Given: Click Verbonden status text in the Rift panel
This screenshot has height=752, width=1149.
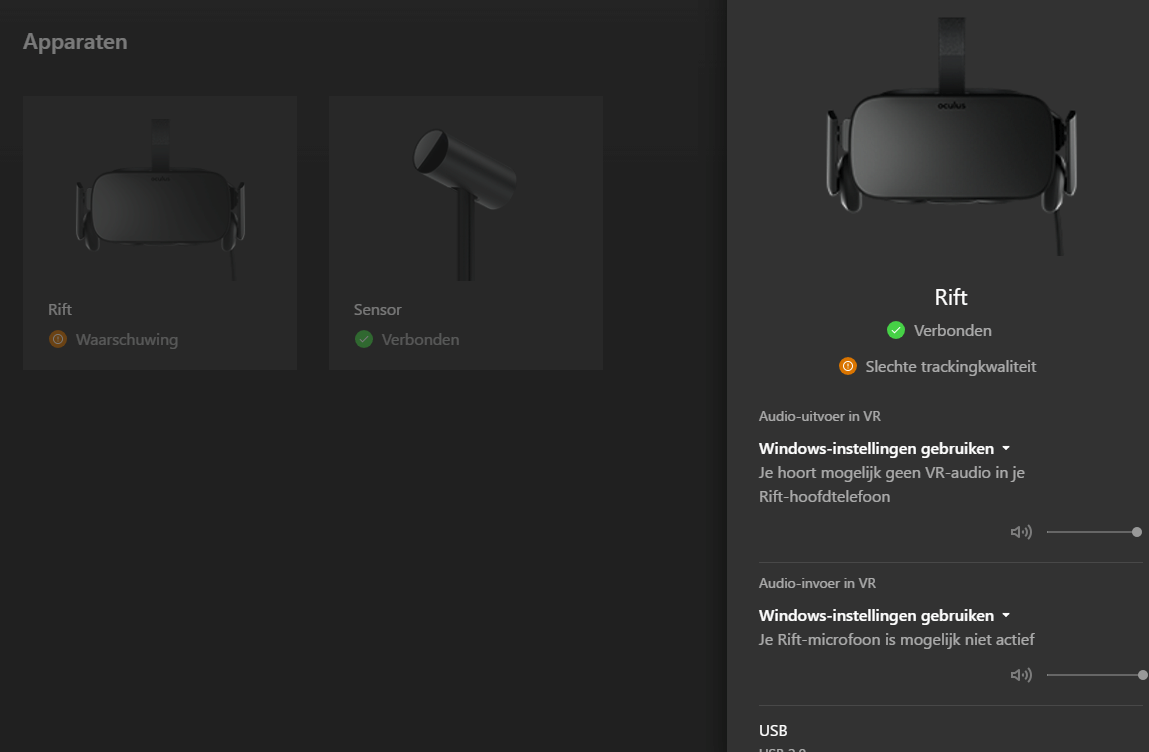Looking at the screenshot, I should [953, 331].
